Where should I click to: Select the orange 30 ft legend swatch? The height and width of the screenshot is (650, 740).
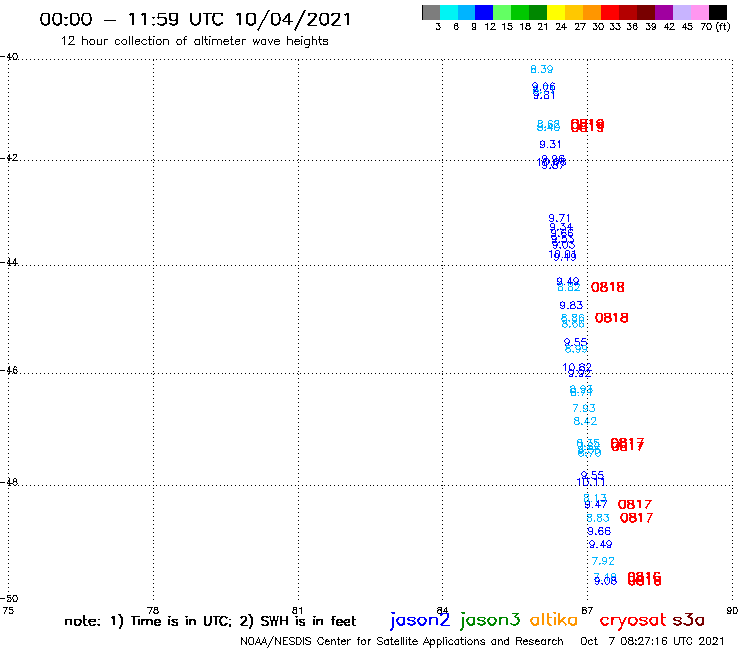coord(592,12)
